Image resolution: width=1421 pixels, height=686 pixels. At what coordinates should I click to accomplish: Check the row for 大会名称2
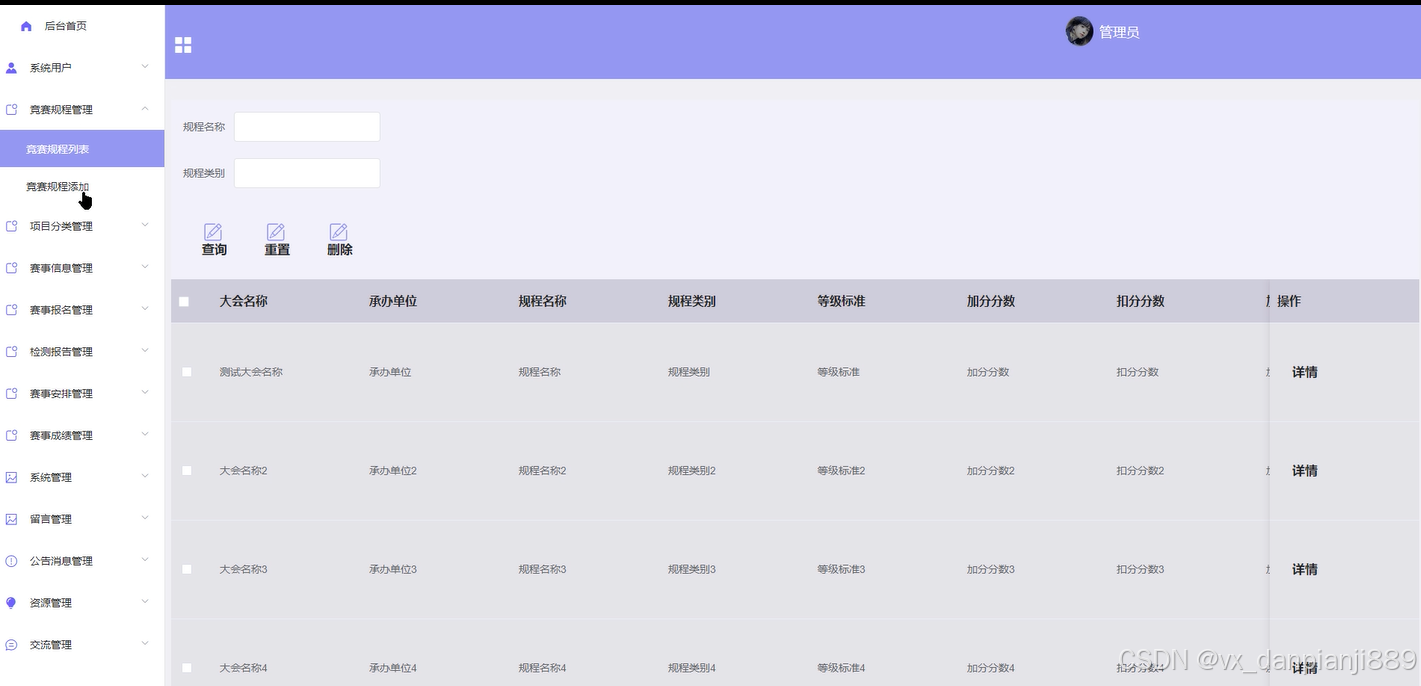point(186,470)
